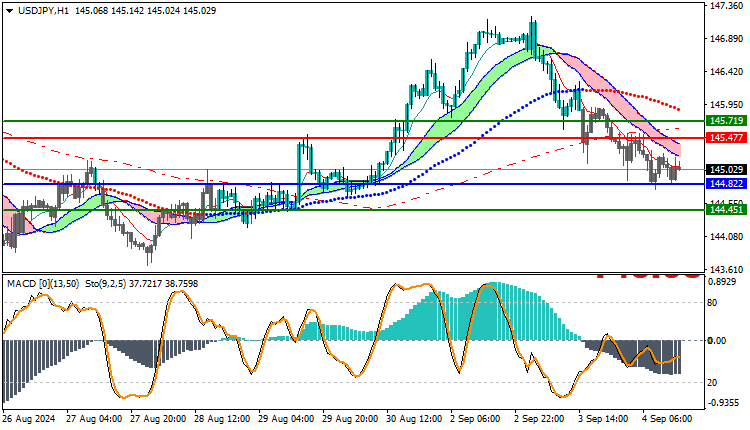The image size is (750, 430).
Task: Click the 3 Sep 14:00 time label
Action: (x=604, y=419)
